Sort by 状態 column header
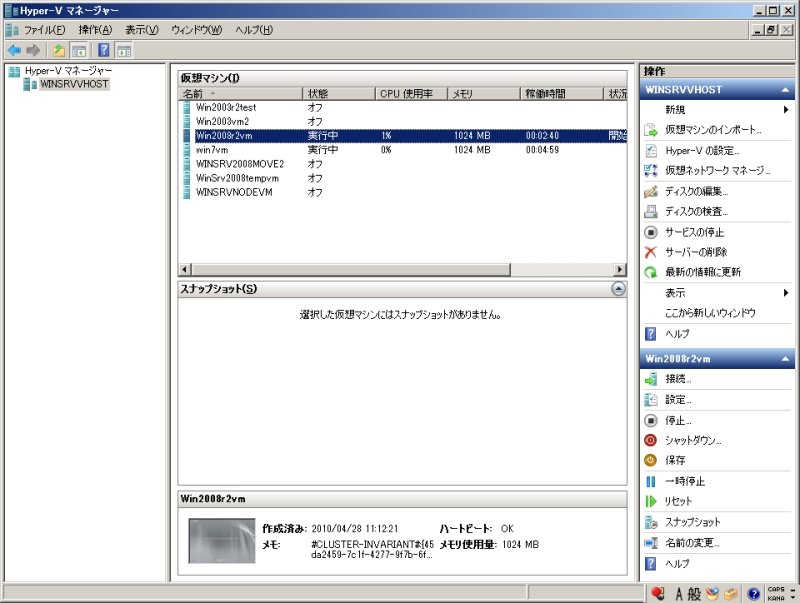Screen dimensions: 800x603 click(339, 94)
